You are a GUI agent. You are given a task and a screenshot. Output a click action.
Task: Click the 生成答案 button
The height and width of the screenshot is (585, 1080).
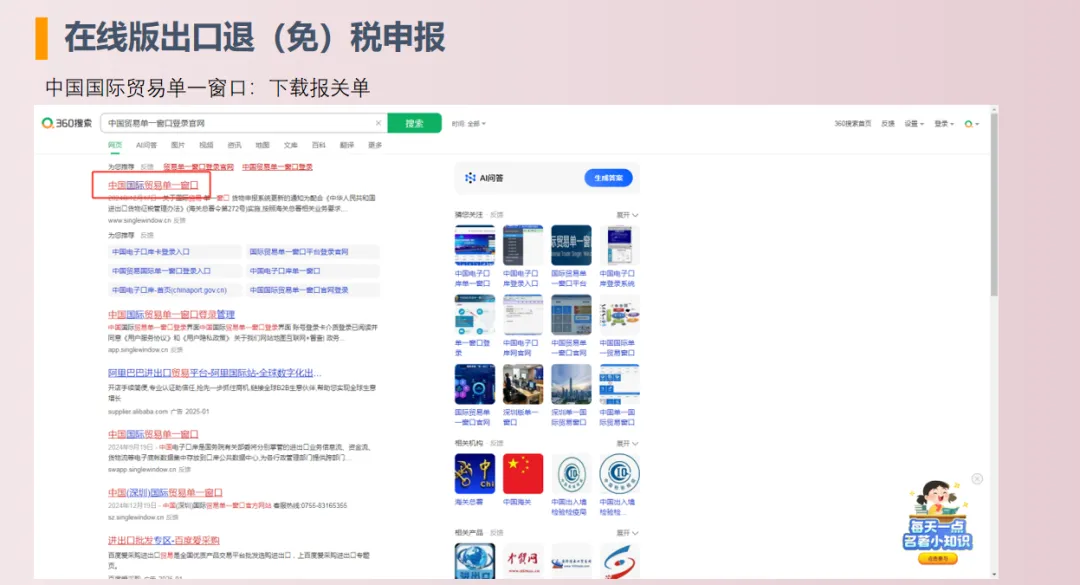(x=608, y=178)
